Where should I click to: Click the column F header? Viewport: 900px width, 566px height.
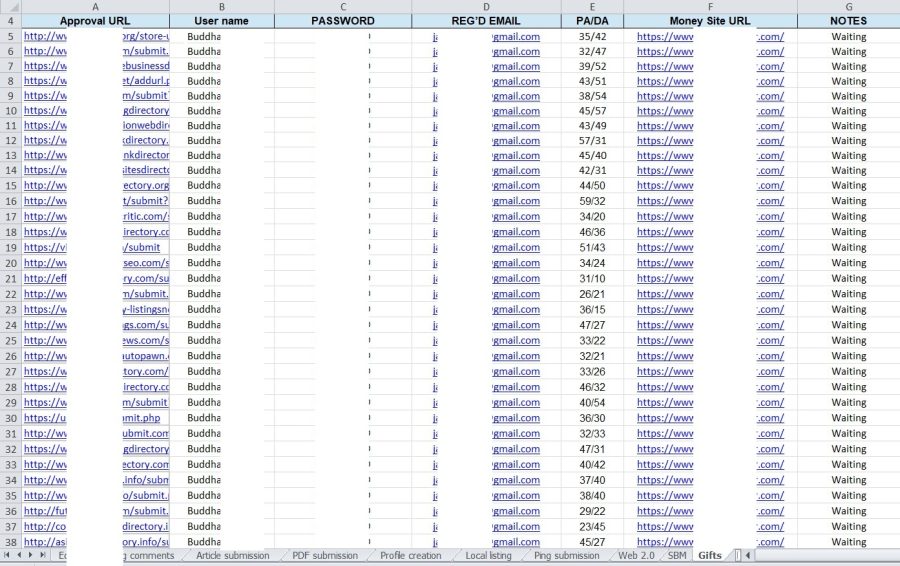[710, 7]
